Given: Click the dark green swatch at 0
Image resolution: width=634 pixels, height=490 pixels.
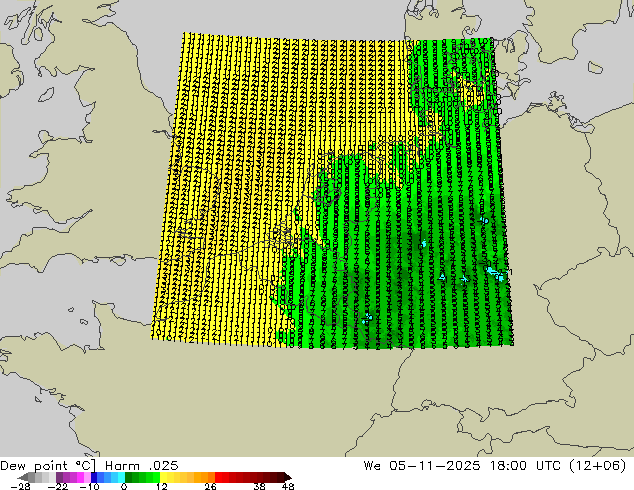Looking at the screenshot, I should pos(128,477).
